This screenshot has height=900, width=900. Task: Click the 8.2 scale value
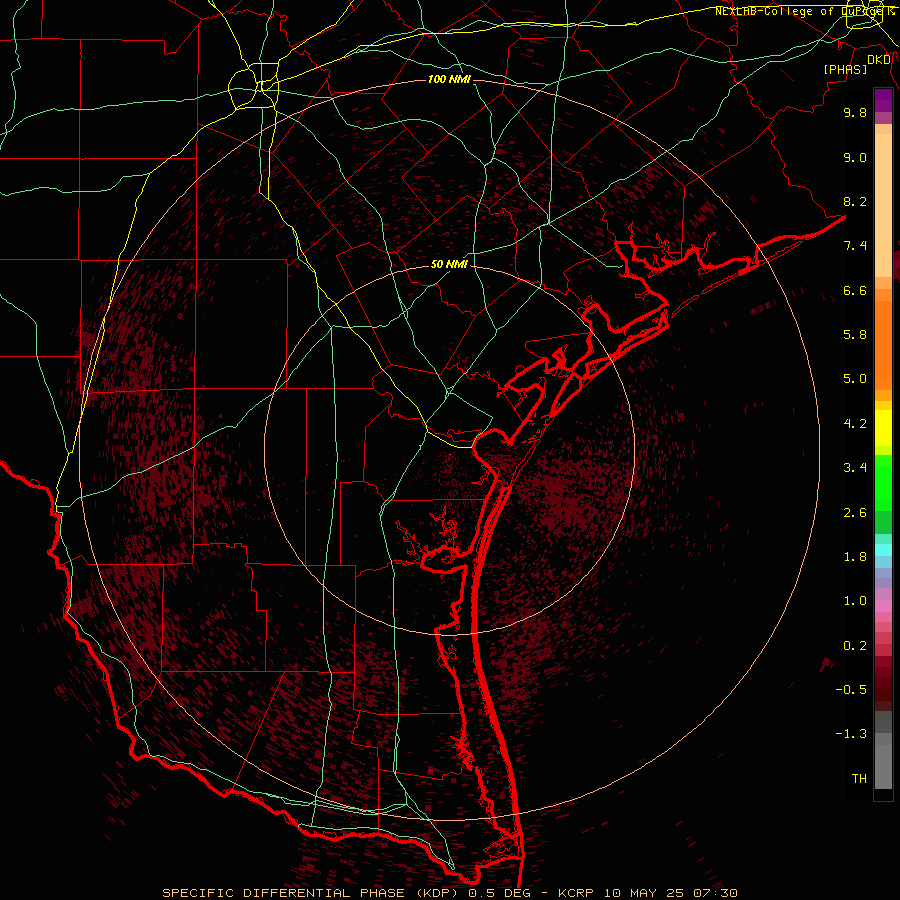pos(855,201)
